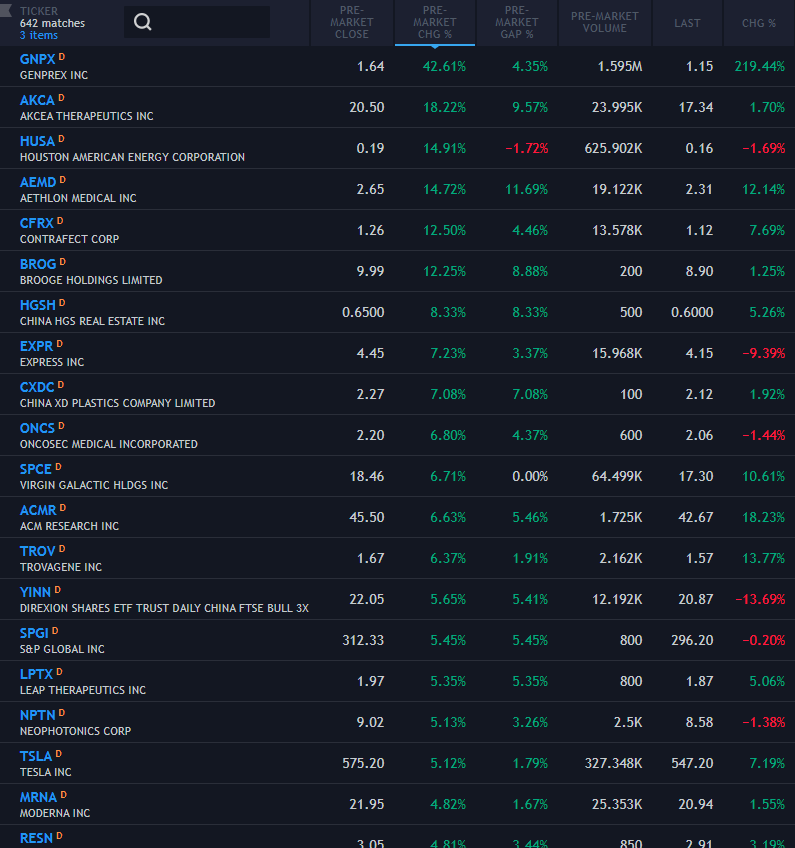
Task: Sort by Last column header
Action: (687, 23)
